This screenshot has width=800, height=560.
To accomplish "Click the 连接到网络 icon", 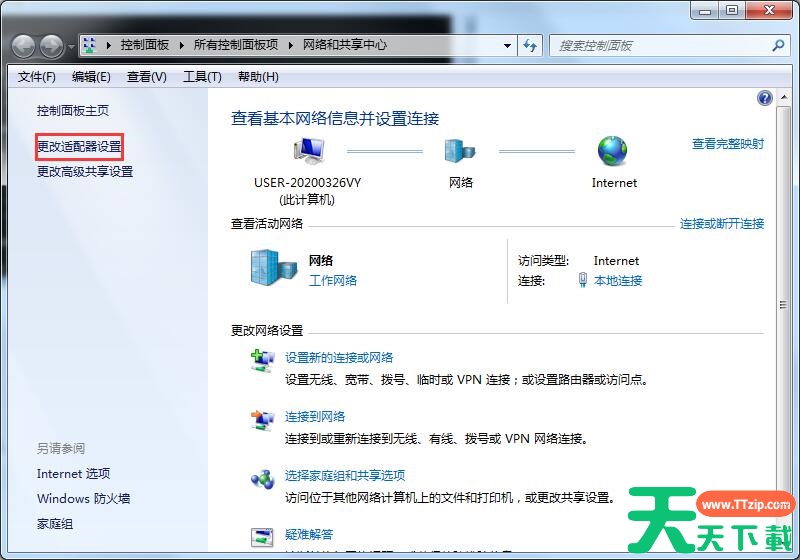I will (x=262, y=420).
